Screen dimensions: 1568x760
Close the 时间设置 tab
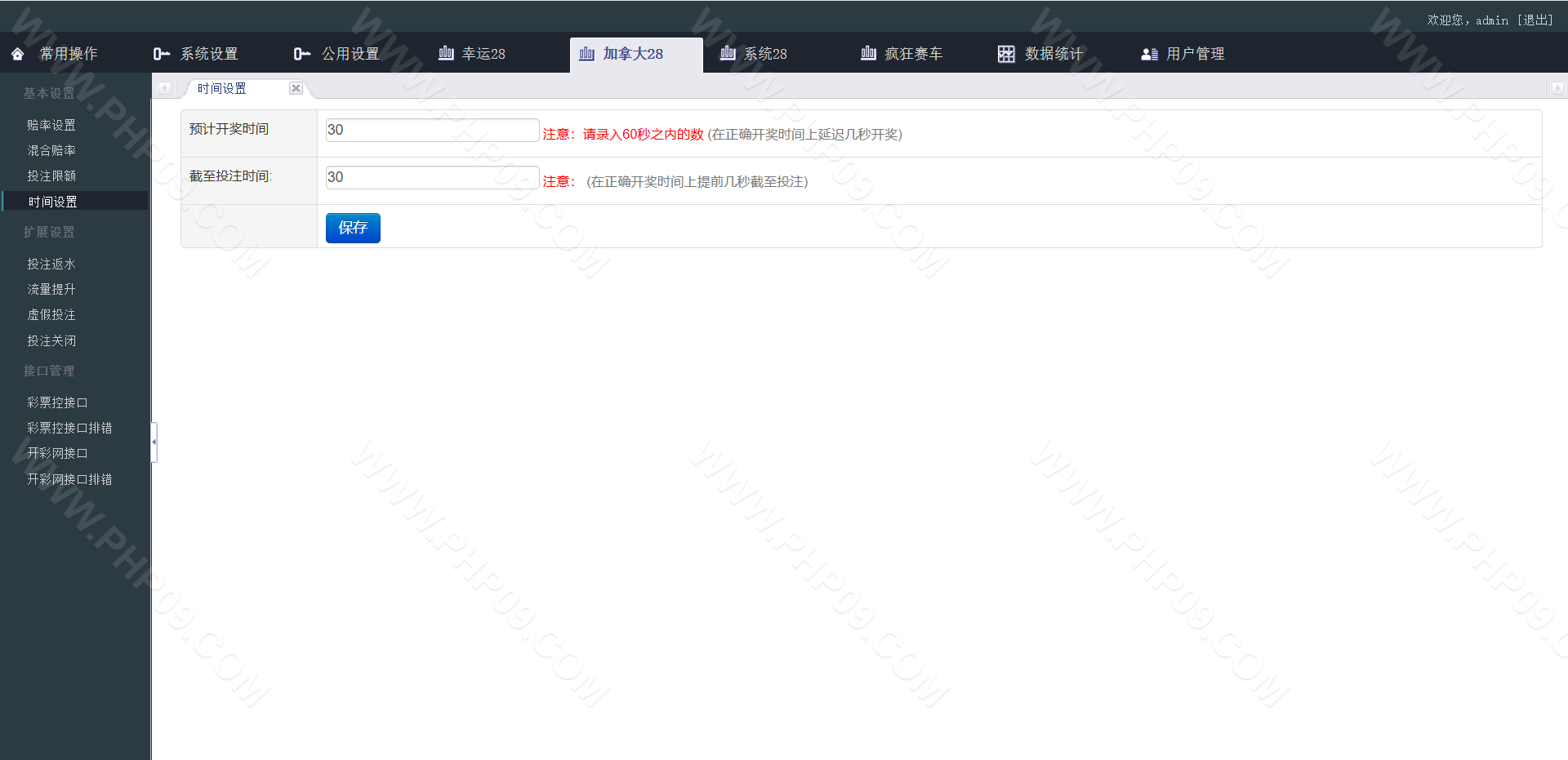coord(296,88)
